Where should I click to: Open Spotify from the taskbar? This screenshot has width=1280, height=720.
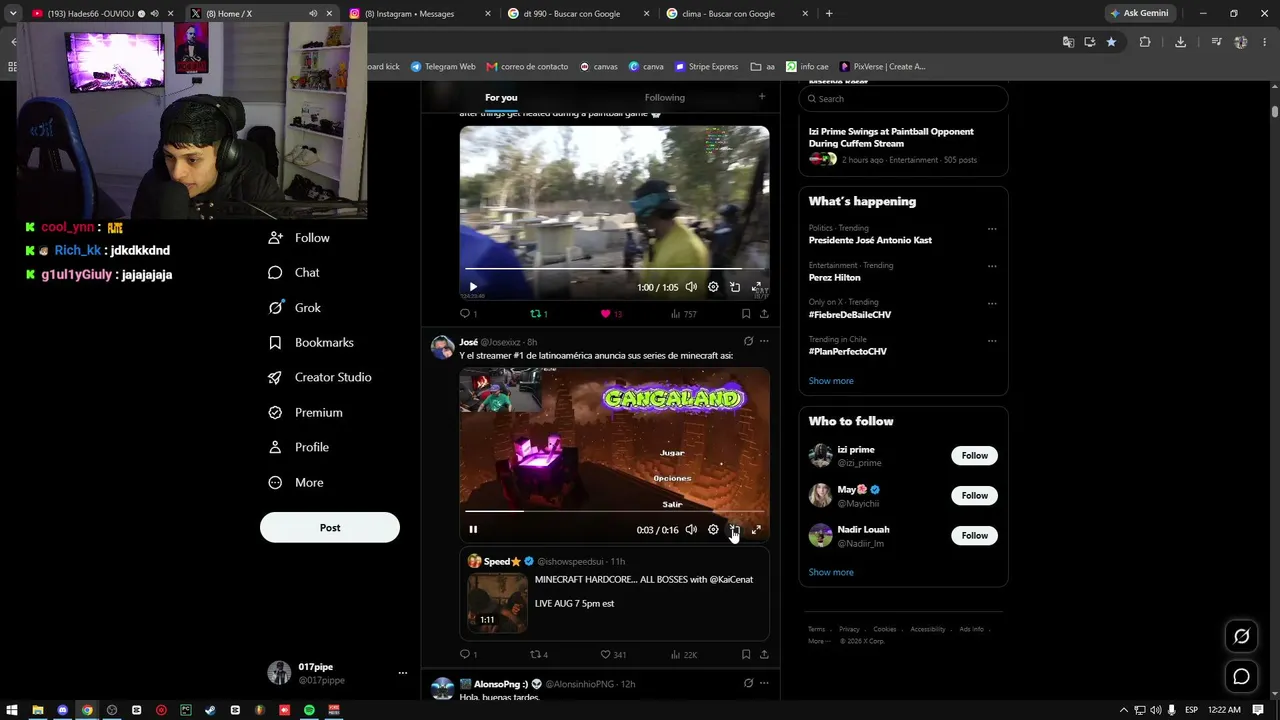coord(309,710)
